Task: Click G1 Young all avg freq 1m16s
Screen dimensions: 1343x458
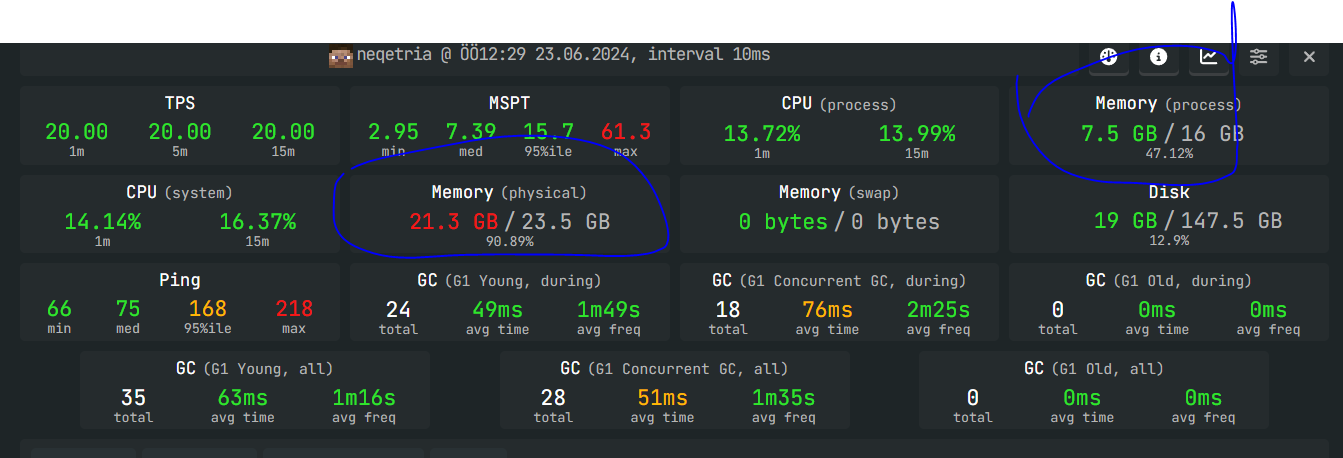Action: tap(364, 398)
